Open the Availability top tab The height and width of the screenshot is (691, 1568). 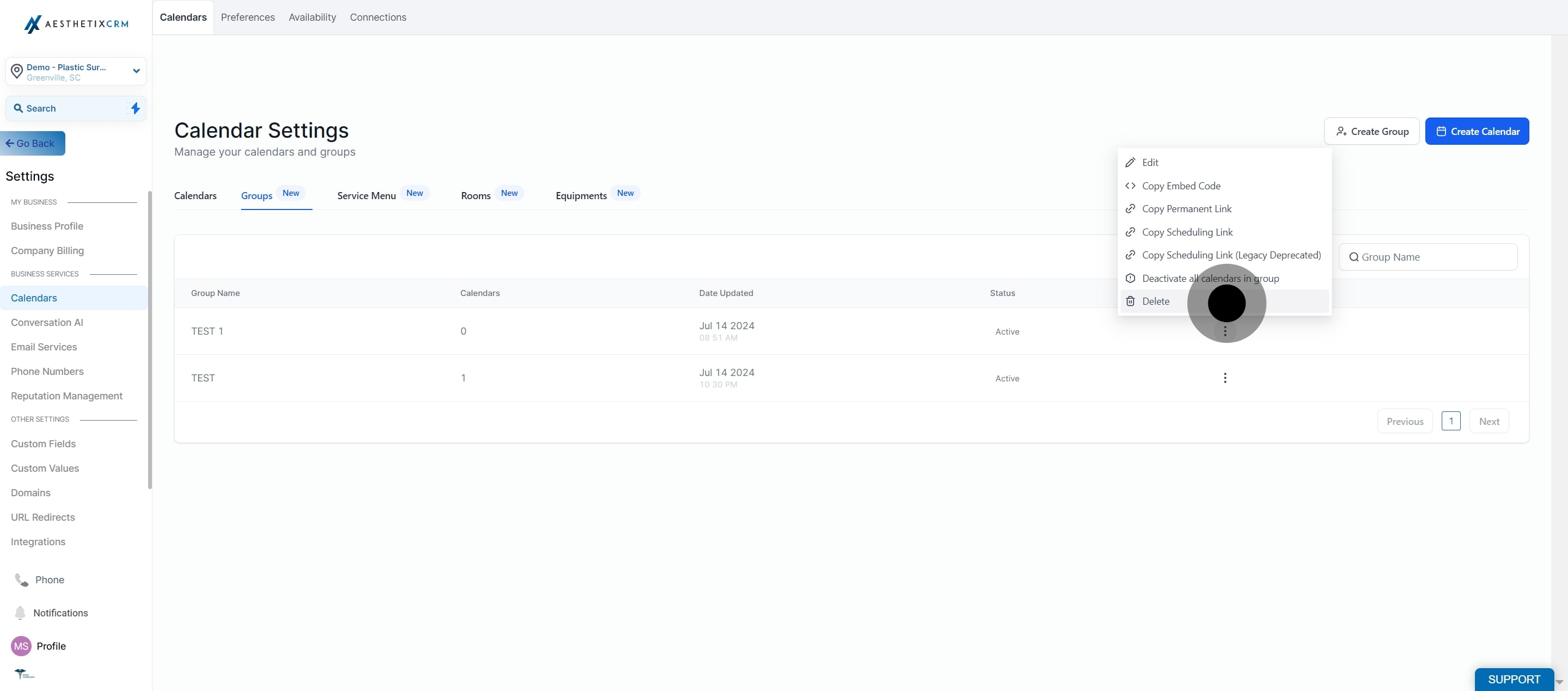[x=311, y=17]
